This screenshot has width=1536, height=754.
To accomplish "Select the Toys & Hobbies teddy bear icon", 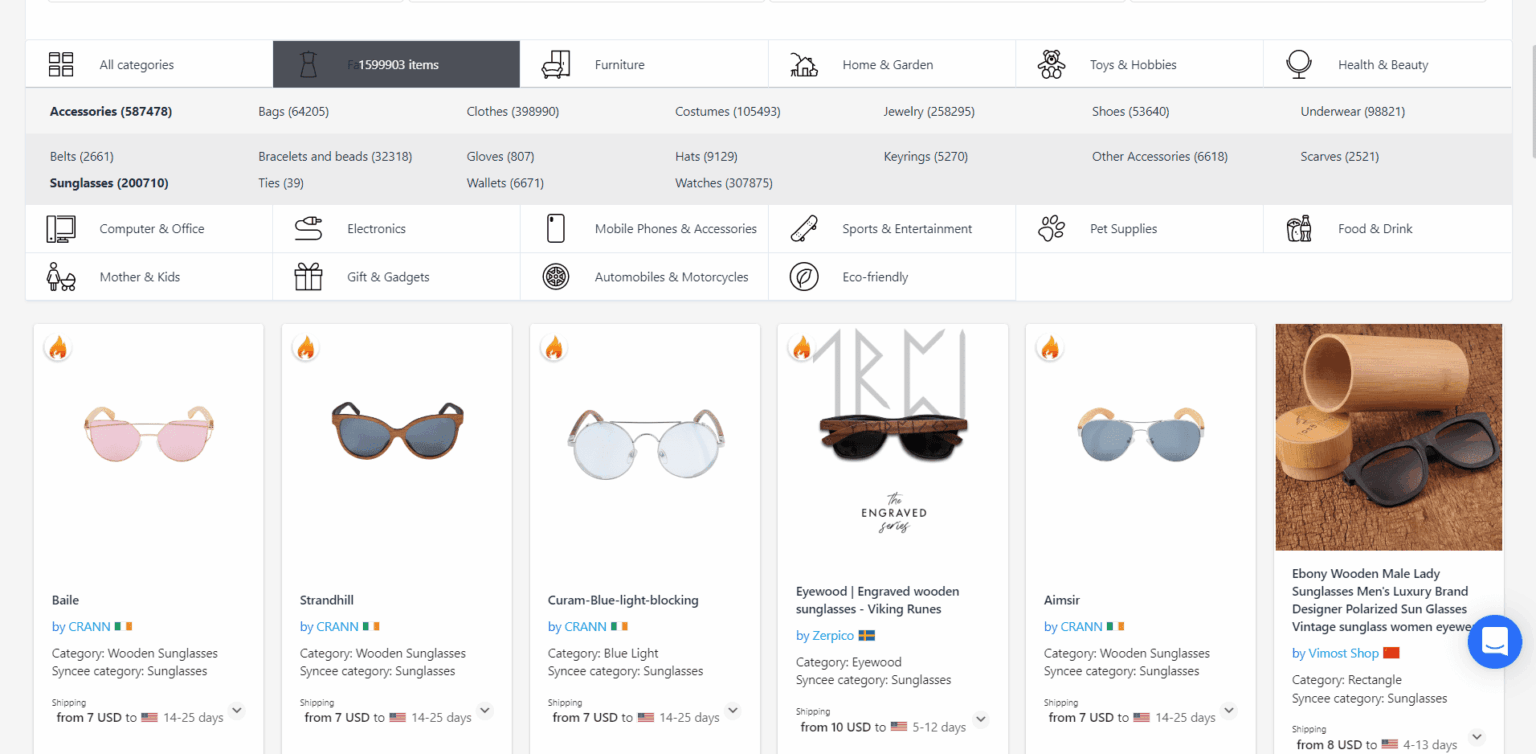I will (1052, 63).
